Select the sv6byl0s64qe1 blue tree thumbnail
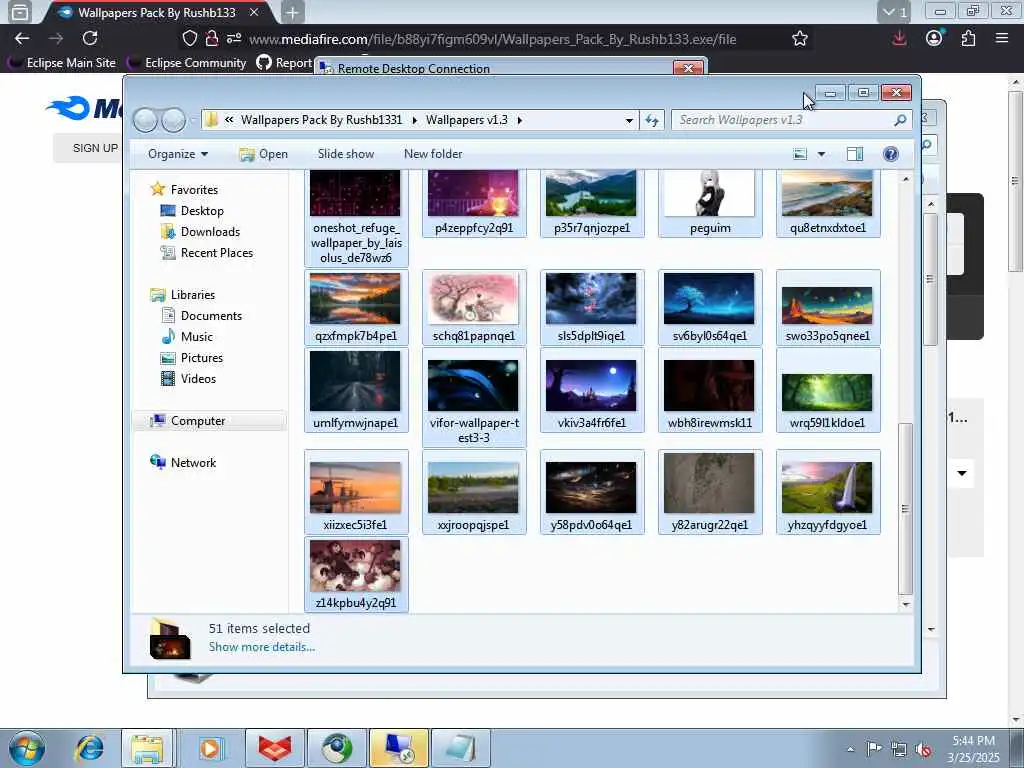 [710, 307]
